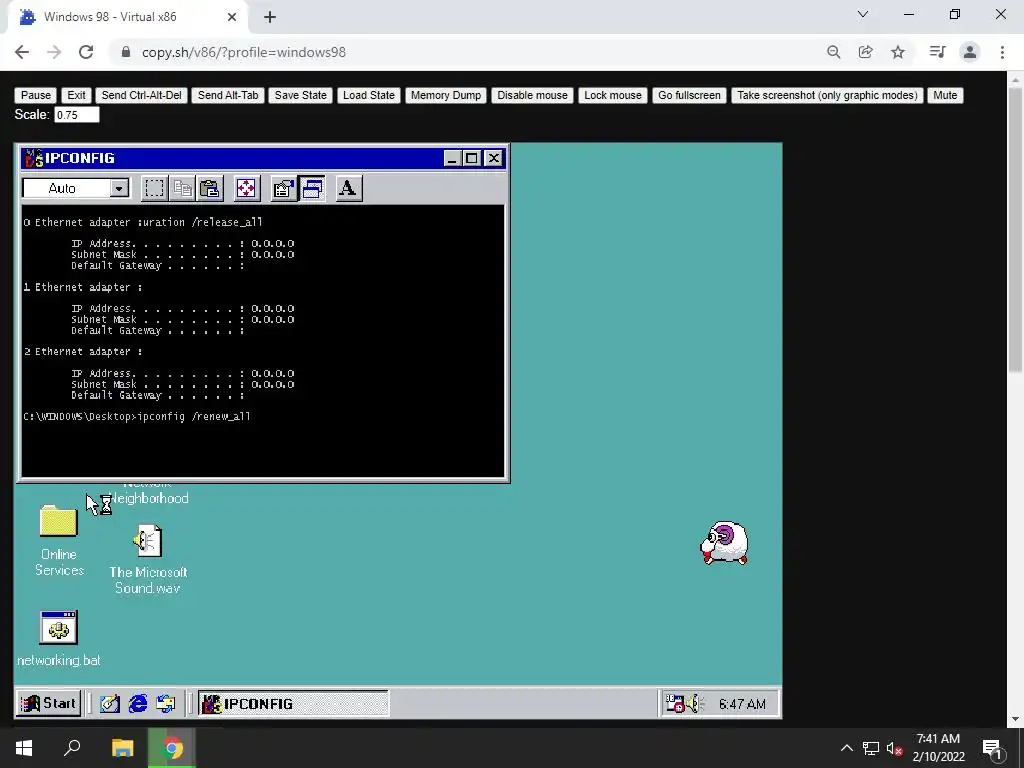Close the Windows 98 - Virtual x86 tab
Screen dimensions: 1024x768
(x=232, y=17)
